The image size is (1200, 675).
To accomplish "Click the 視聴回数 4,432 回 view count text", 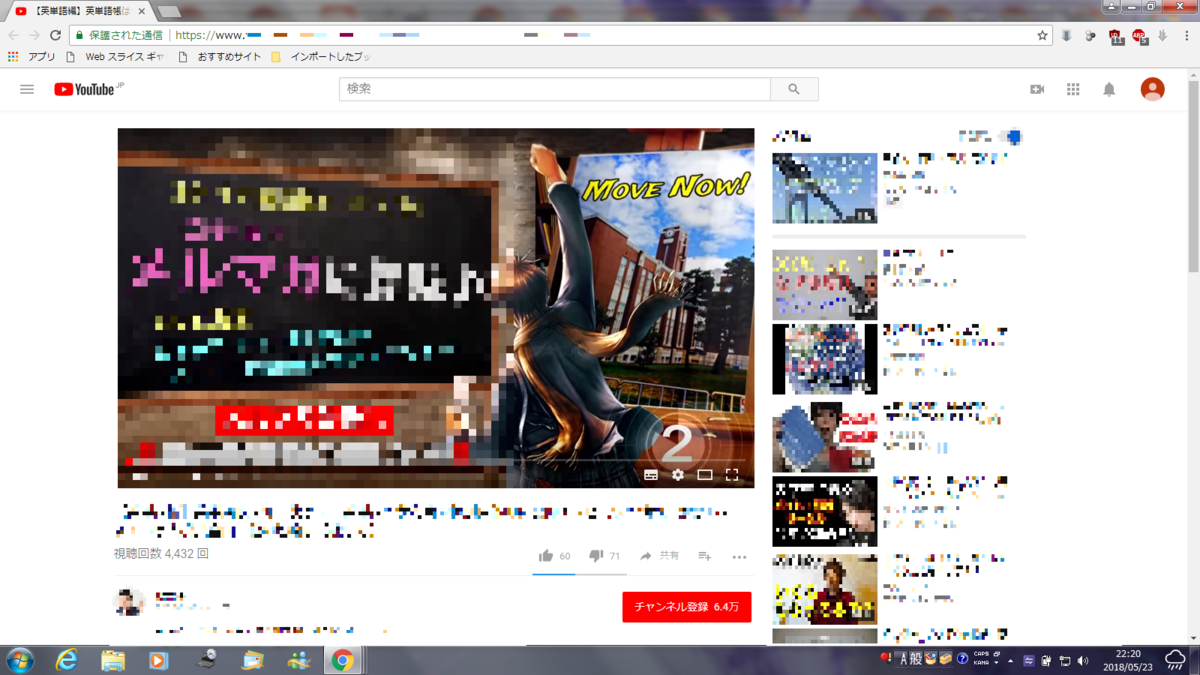I will 161,553.
